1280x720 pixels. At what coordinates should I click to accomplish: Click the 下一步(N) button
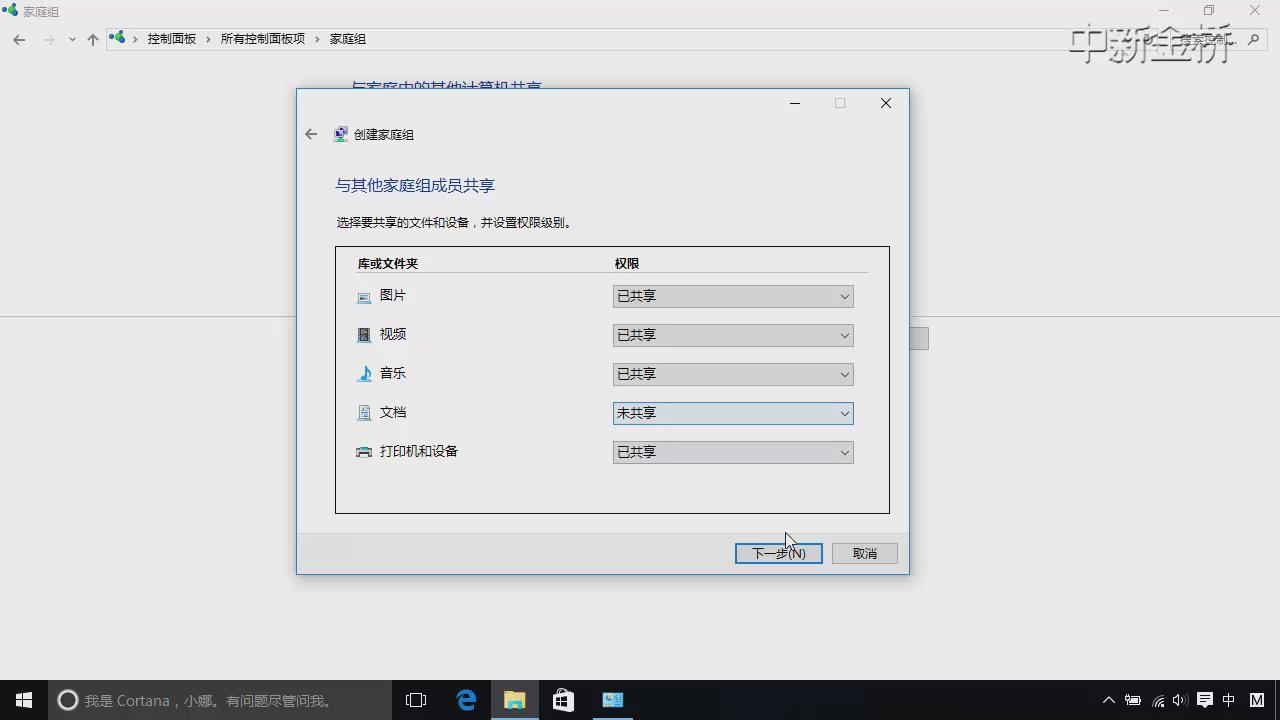(779, 553)
